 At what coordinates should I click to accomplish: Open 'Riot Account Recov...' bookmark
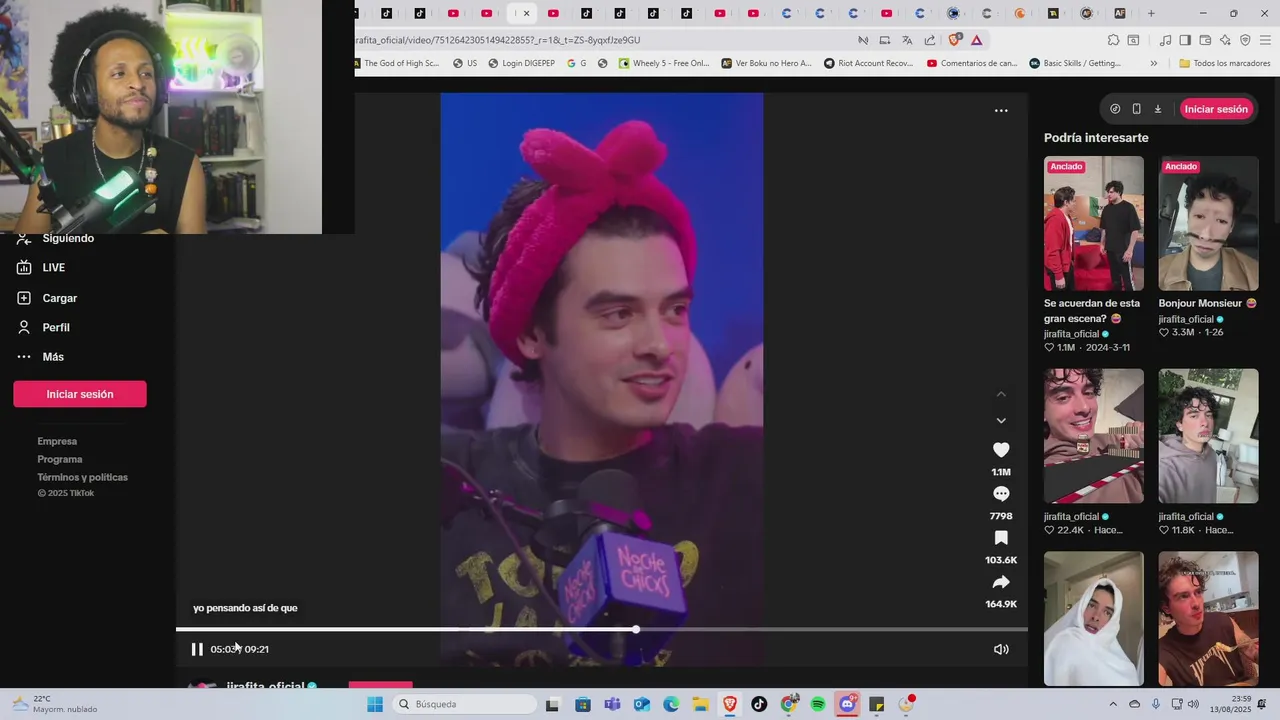869,63
